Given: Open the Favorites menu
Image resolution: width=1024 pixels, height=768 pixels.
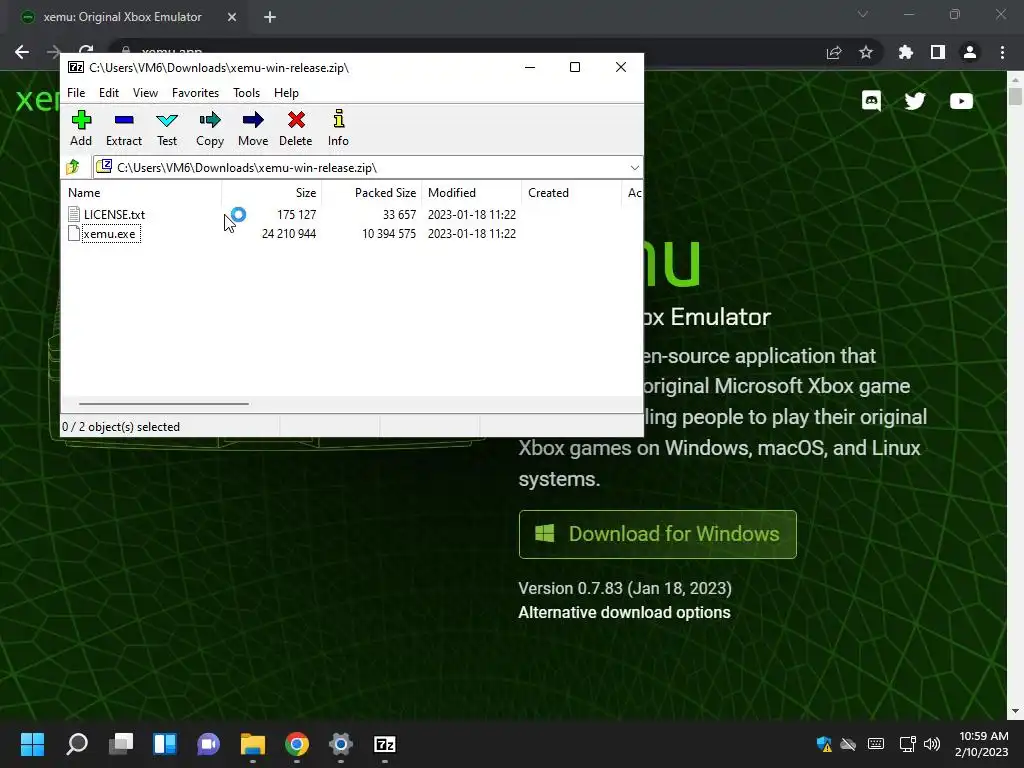Looking at the screenshot, I should (195, 93).
